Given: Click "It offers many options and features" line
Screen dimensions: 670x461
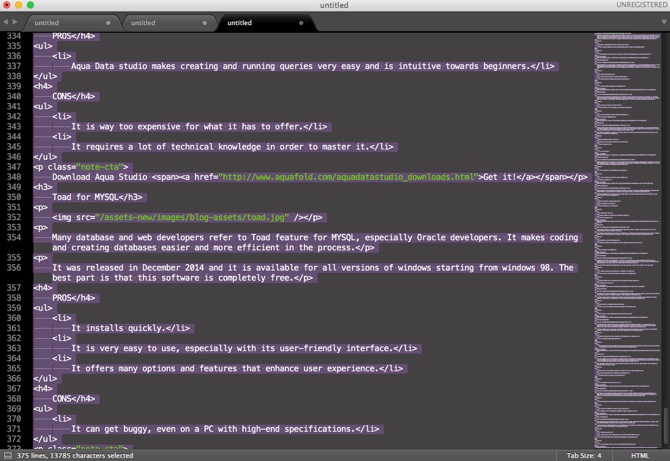Looking at the screenshot, I should point(237,368).
